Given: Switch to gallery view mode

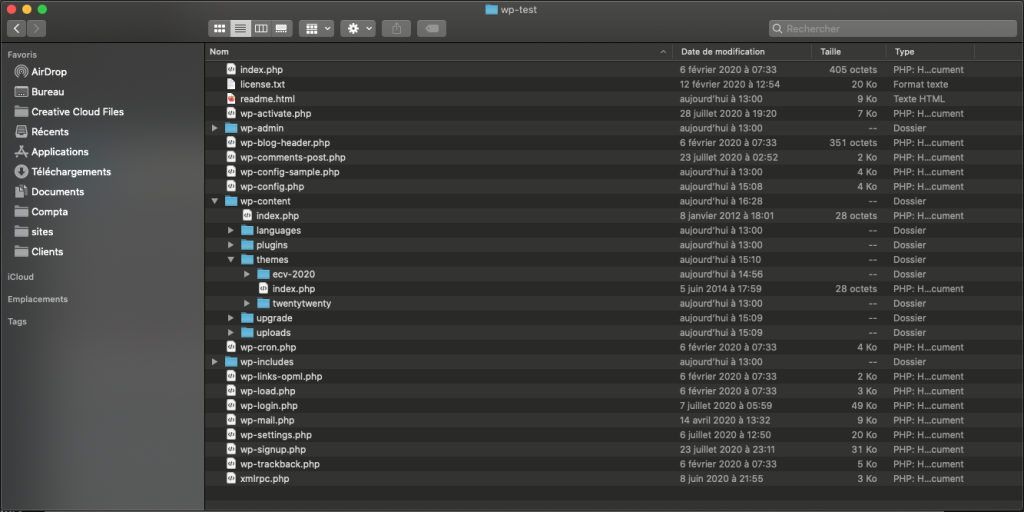Looking at the screenshot, I should (x=281, y=29).
